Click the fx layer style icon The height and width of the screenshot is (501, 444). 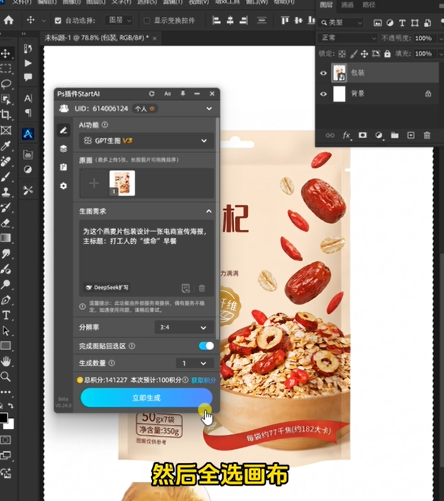point(346,135)
